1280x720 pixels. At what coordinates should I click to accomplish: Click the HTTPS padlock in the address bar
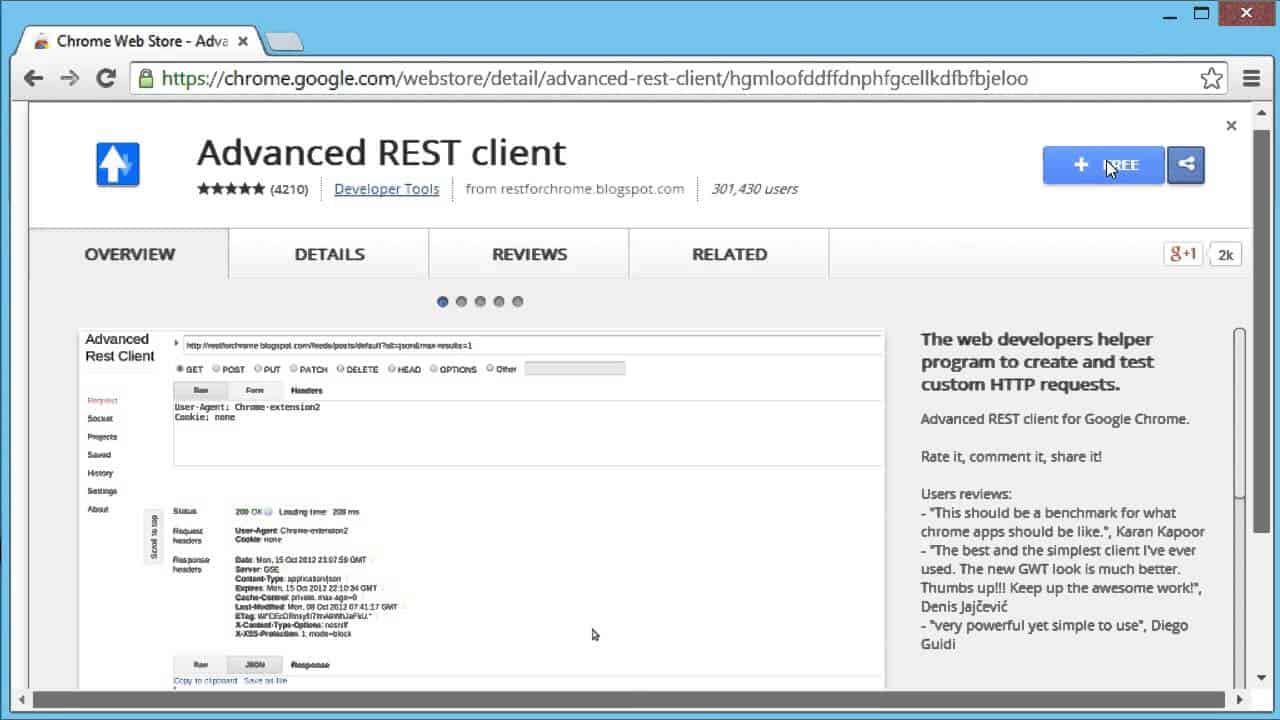click(x=147, y=77)
